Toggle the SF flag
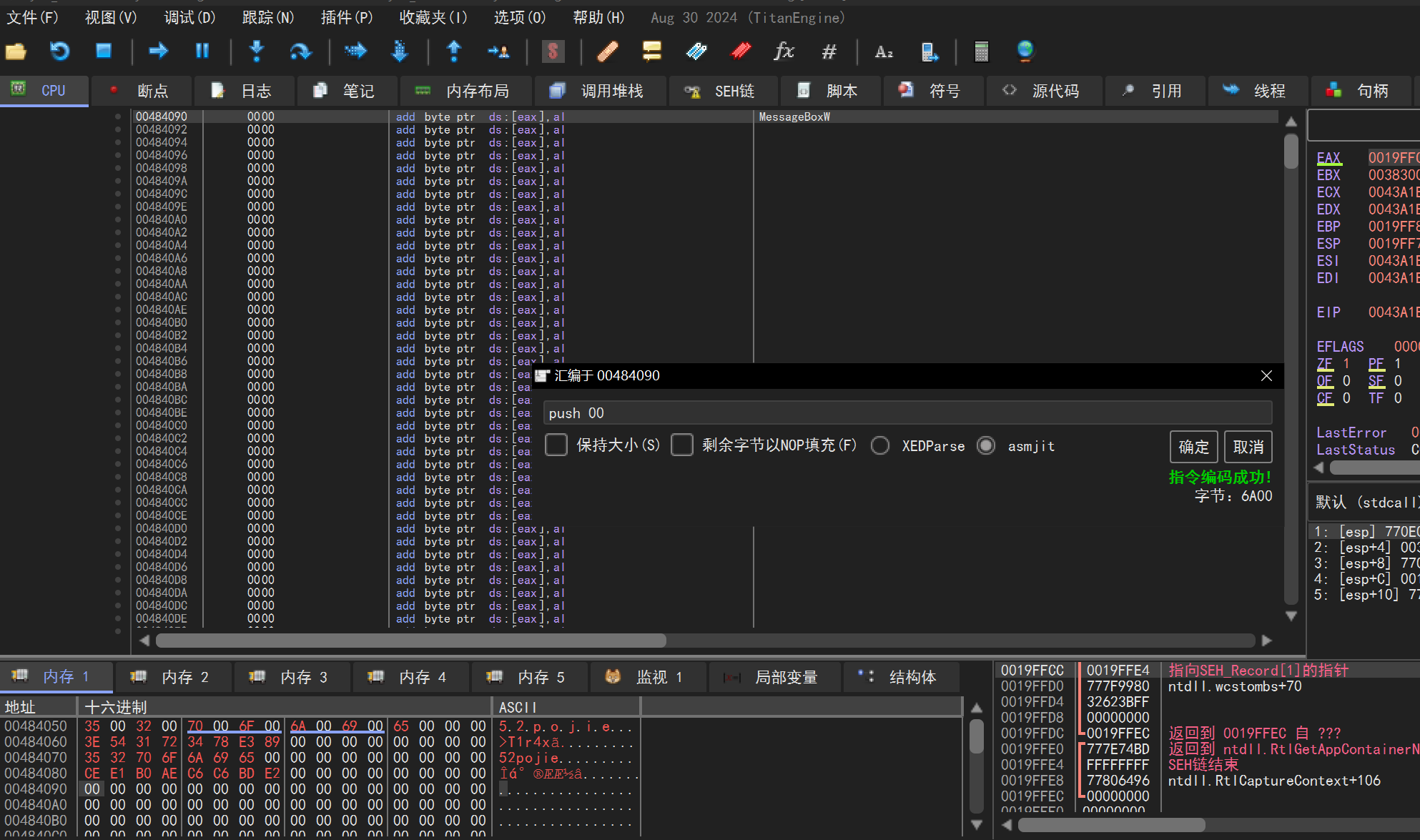The height and width of the screenshot is (840, 1420). coord(1376,381)
